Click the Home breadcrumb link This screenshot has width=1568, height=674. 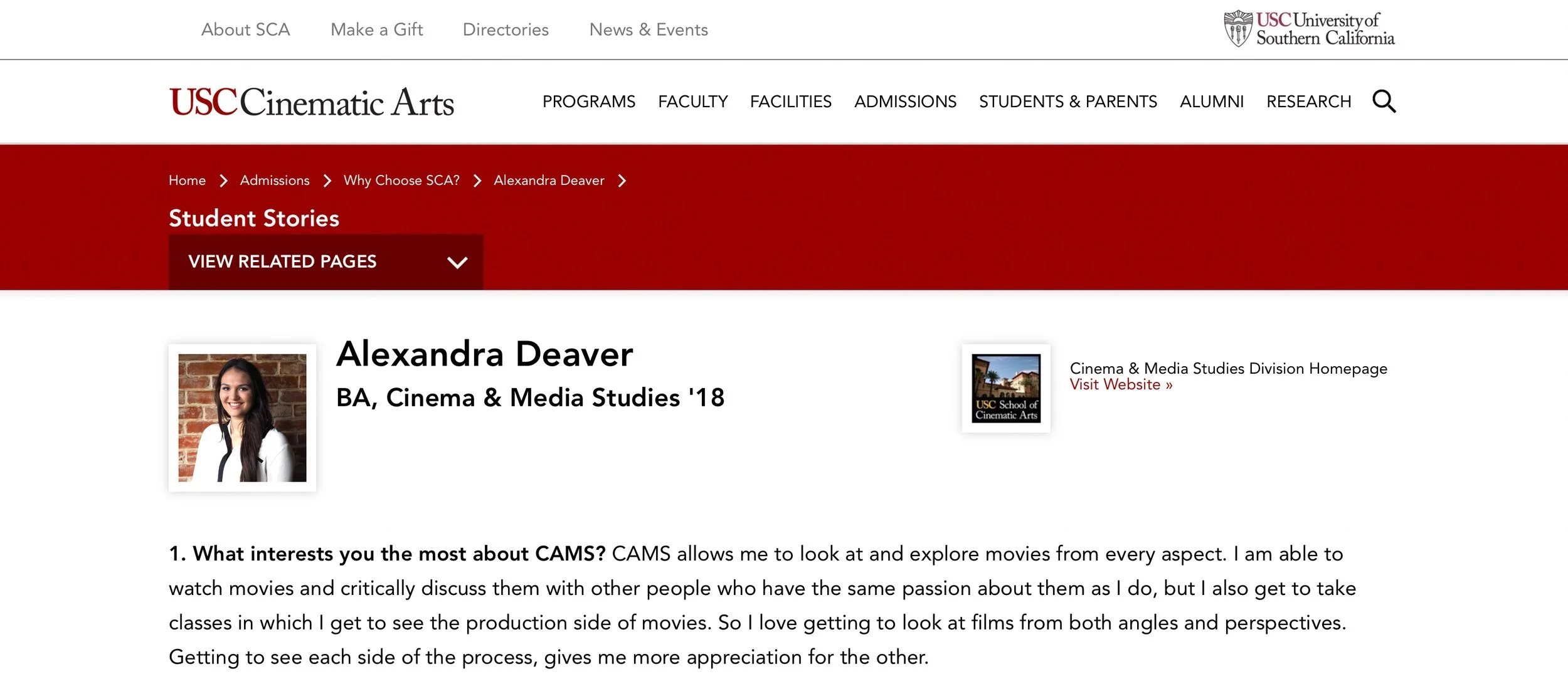click(187, 181)
